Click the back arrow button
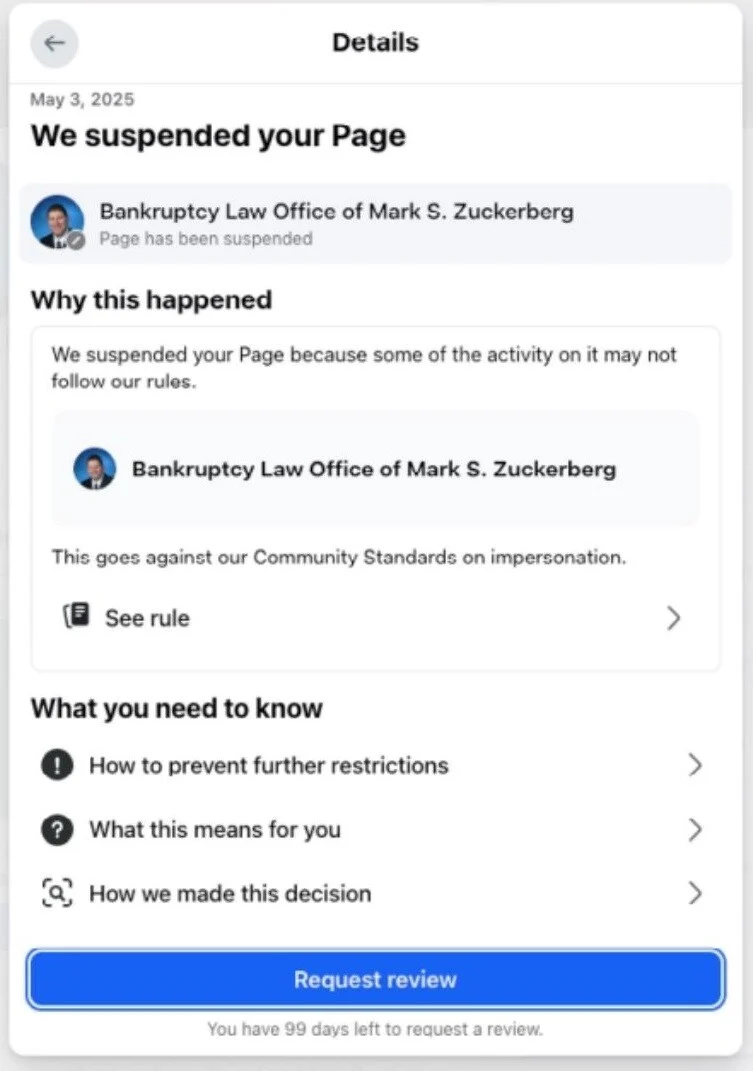753x1071 pixels. click(54, 43)
